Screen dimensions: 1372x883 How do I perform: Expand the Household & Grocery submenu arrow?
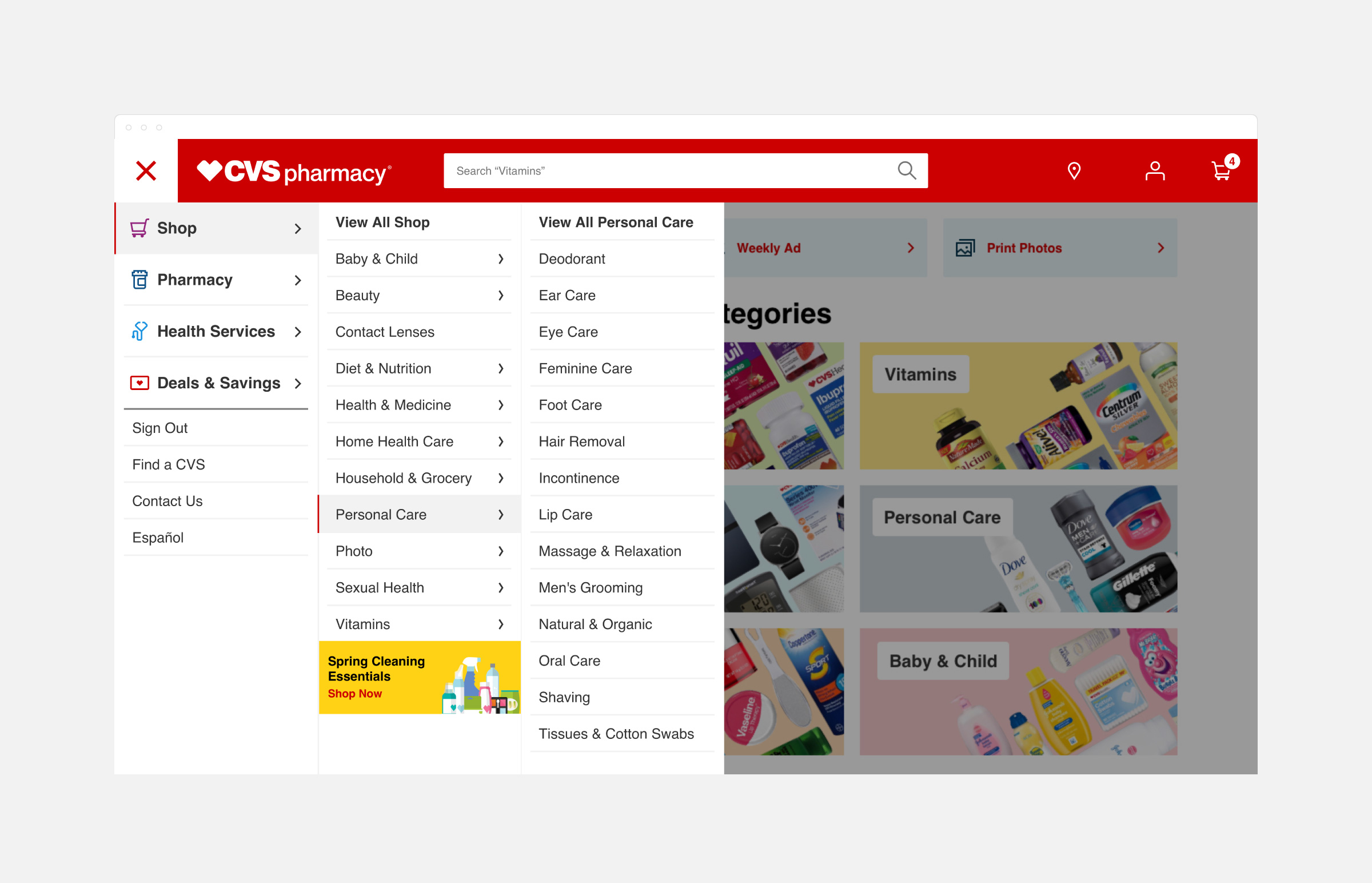coord(500,478)
